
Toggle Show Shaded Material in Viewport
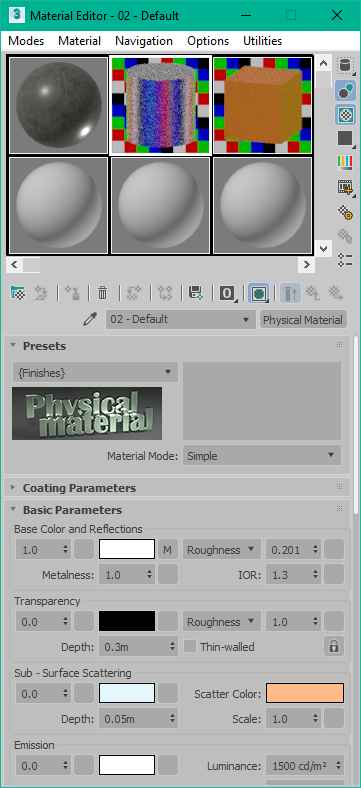258,292
